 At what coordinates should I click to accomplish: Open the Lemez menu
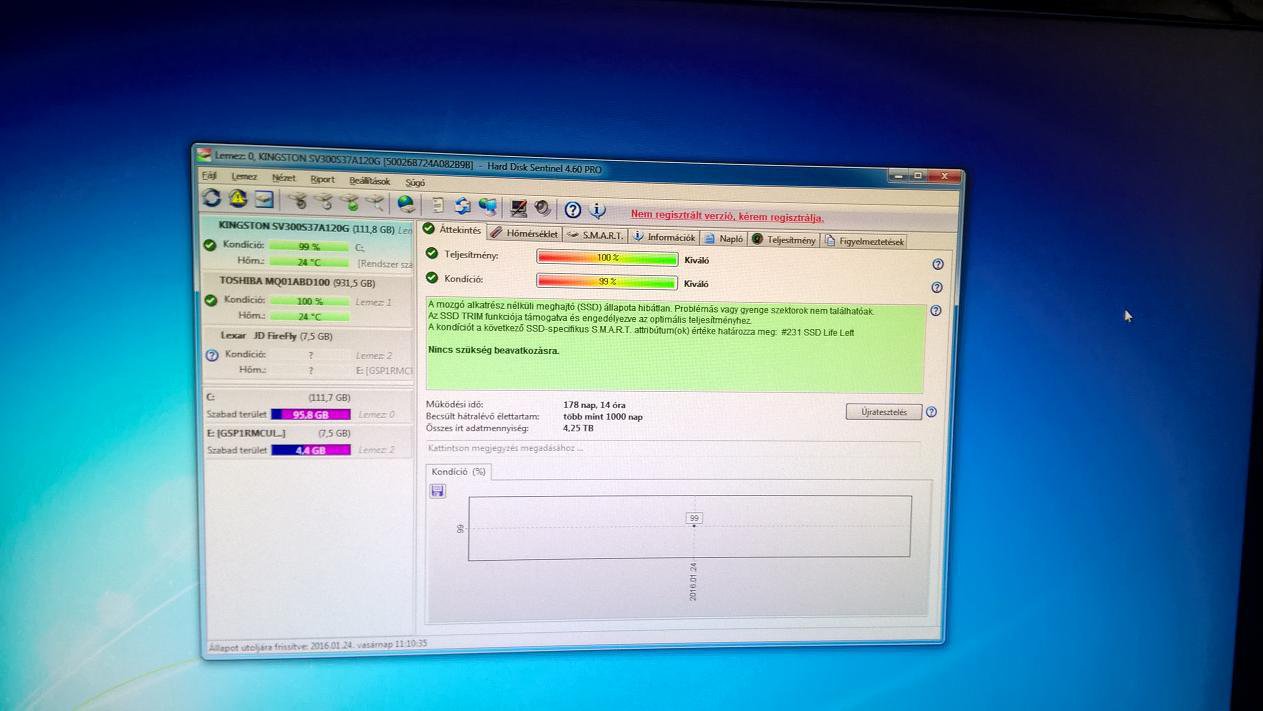pyautogui.click(x=244, y=176)
